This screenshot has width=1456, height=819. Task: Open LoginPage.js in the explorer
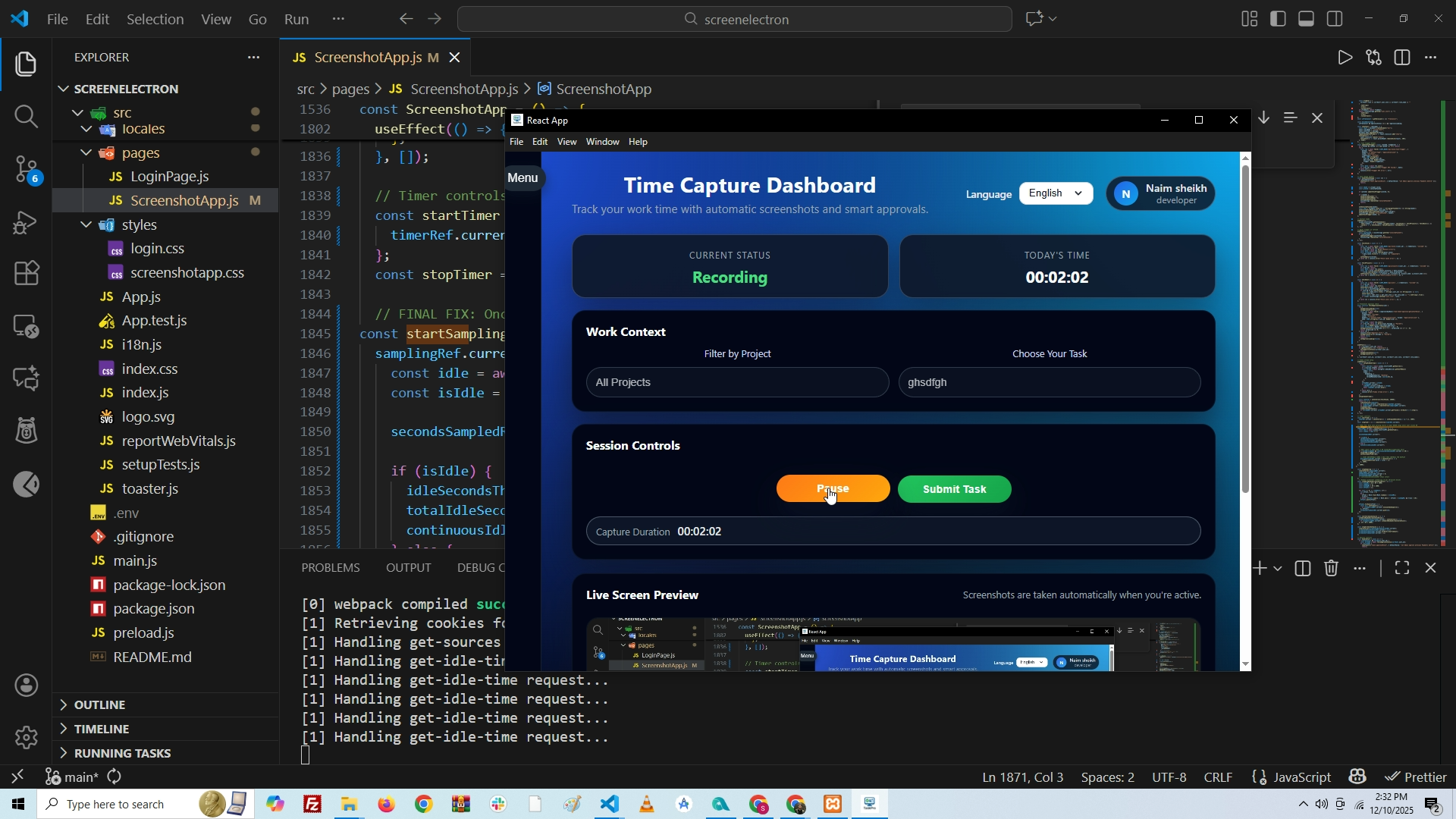click(169, 177)
